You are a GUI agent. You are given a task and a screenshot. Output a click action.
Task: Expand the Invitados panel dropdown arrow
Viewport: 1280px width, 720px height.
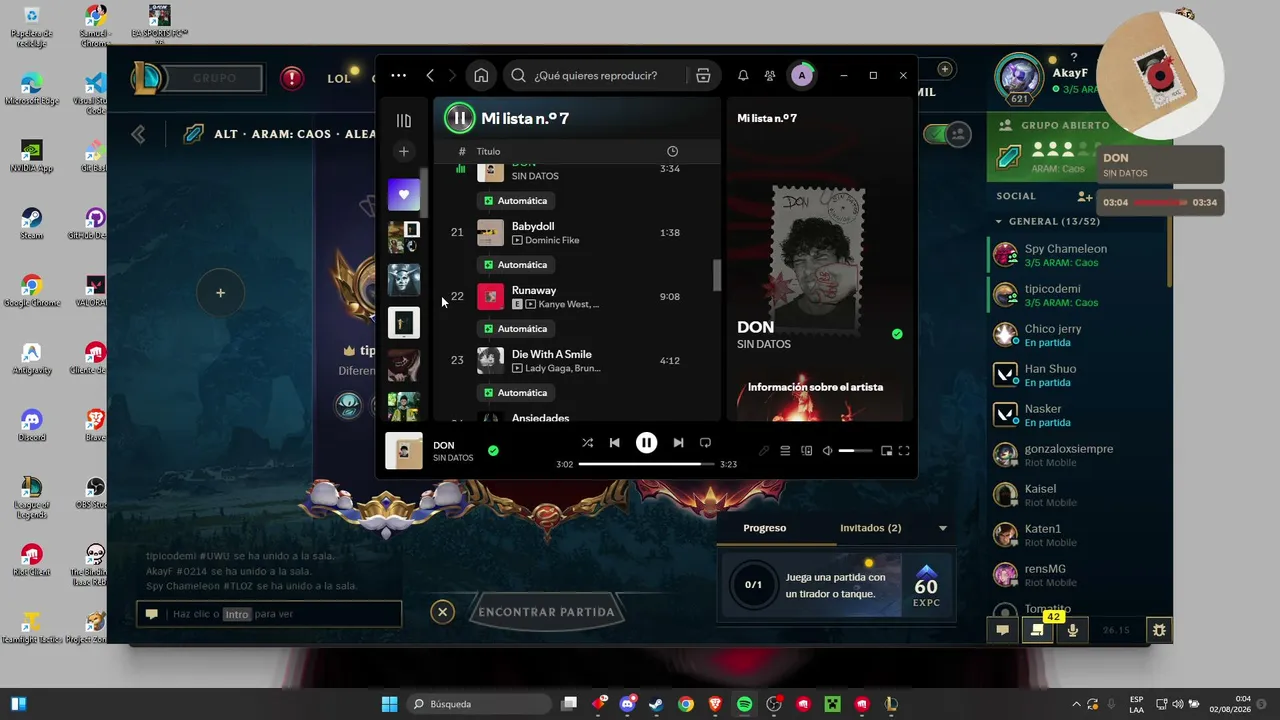coord(942,528)
